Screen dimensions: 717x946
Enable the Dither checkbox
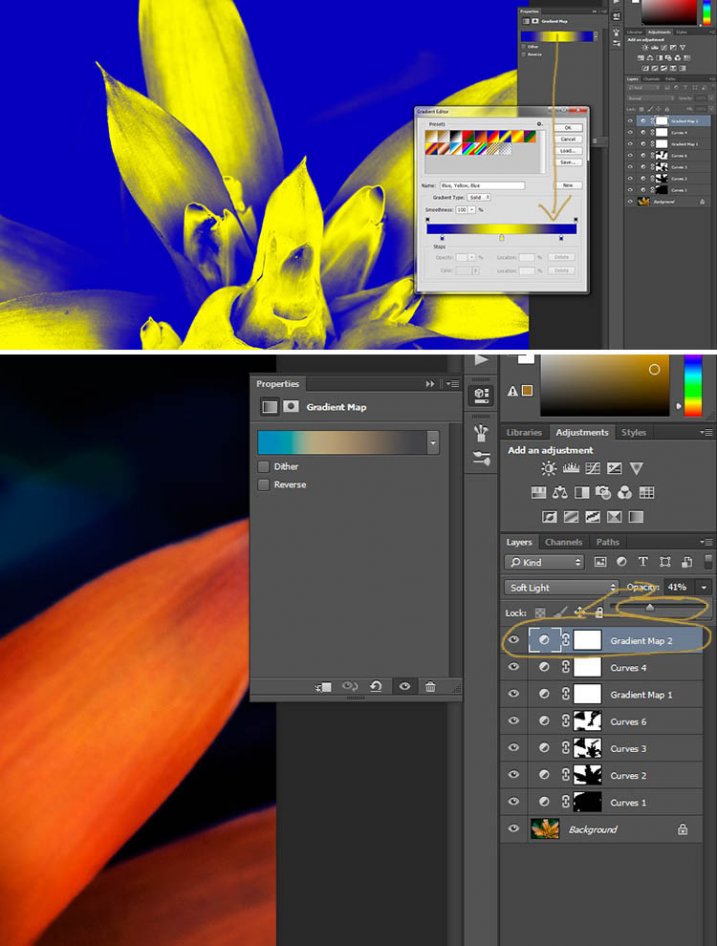[x=264, y=467]
